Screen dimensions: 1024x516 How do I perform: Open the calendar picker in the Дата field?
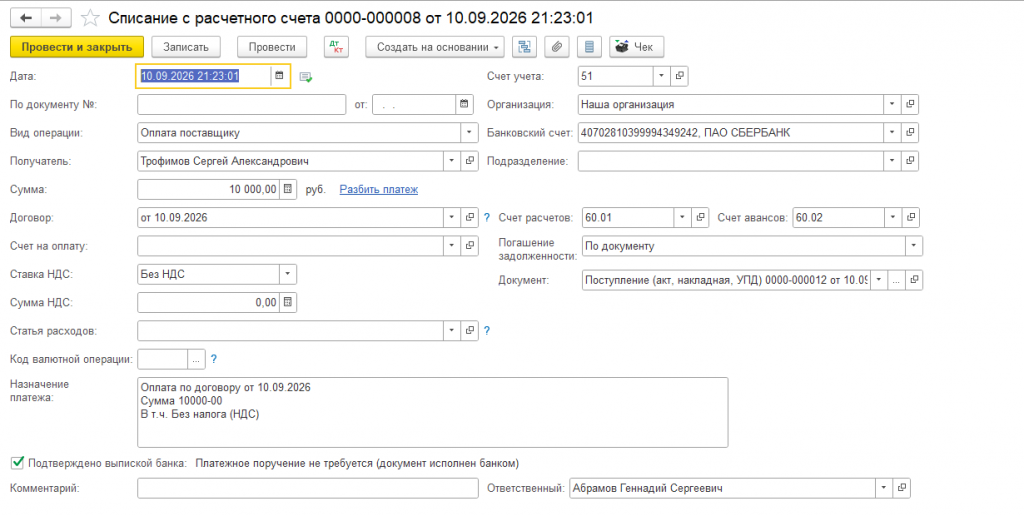pos(280,76)
